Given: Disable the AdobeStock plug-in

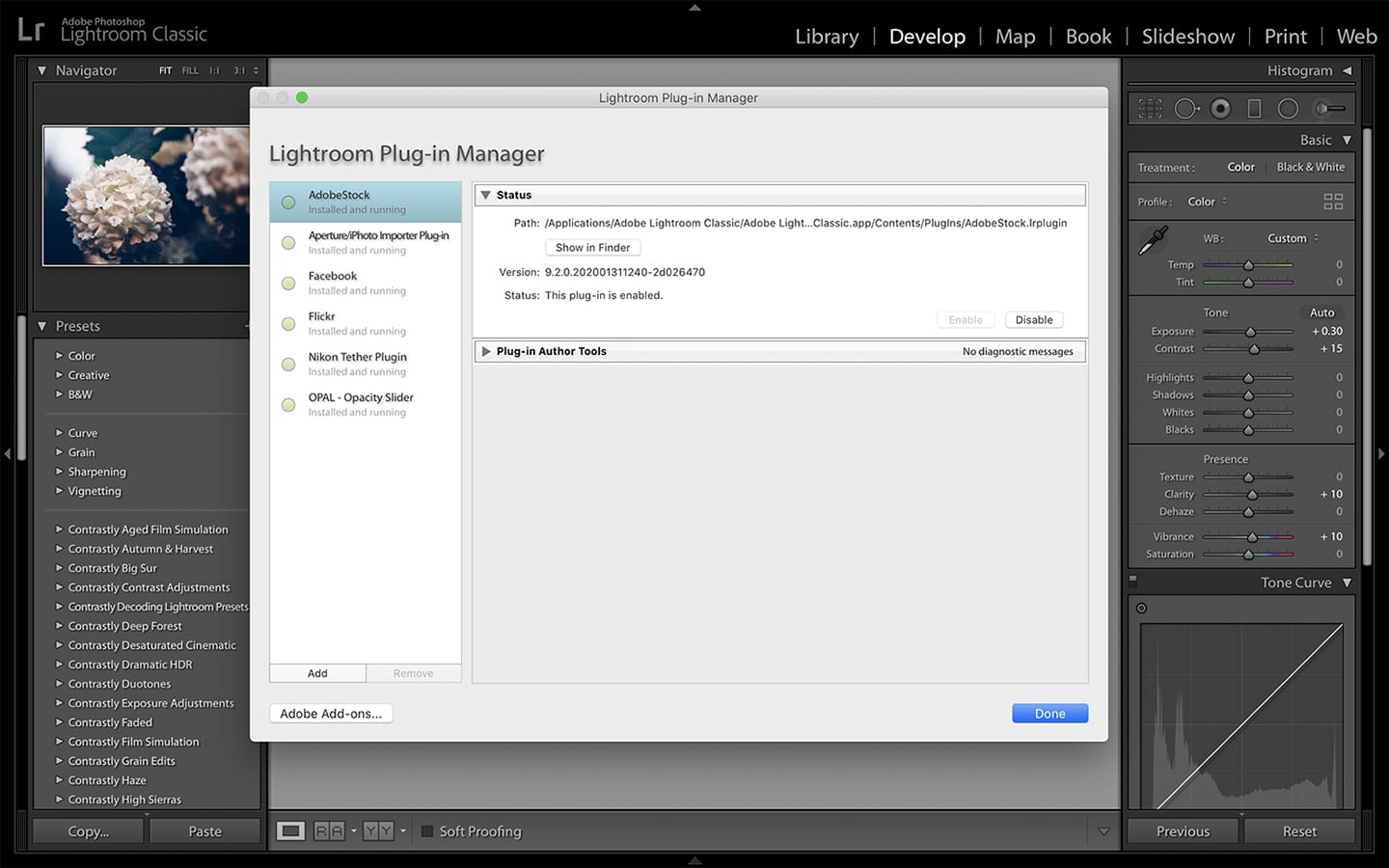Looking at the screenshot, I should (1034, 320).
